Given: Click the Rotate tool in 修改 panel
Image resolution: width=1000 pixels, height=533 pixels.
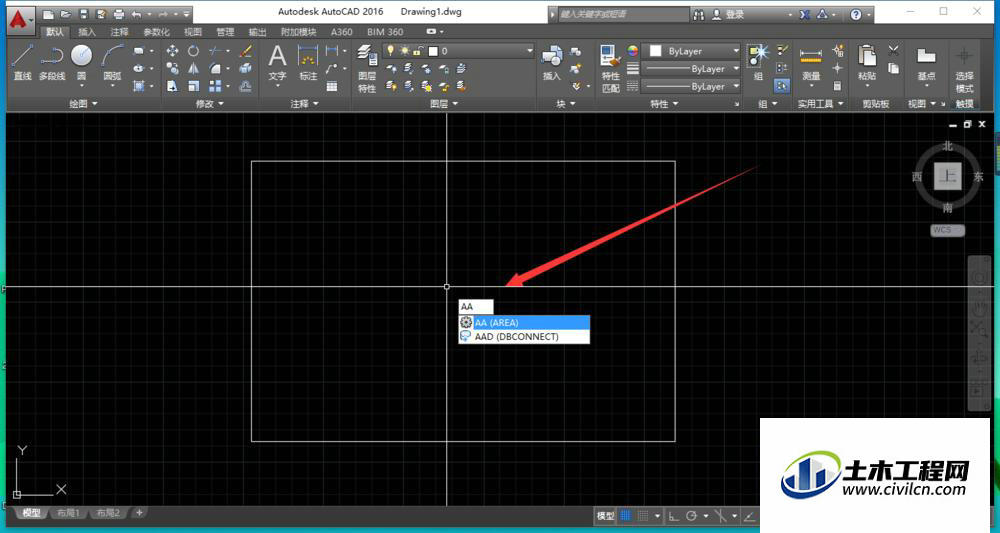Looking at the screenshot, I should pos(193,51).
